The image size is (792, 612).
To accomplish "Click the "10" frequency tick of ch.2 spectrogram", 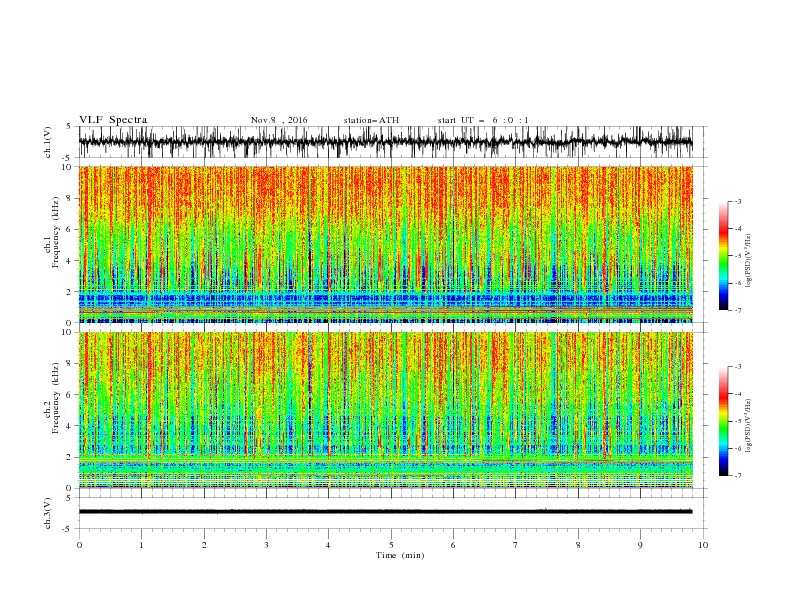I will (x=67, y=332).
